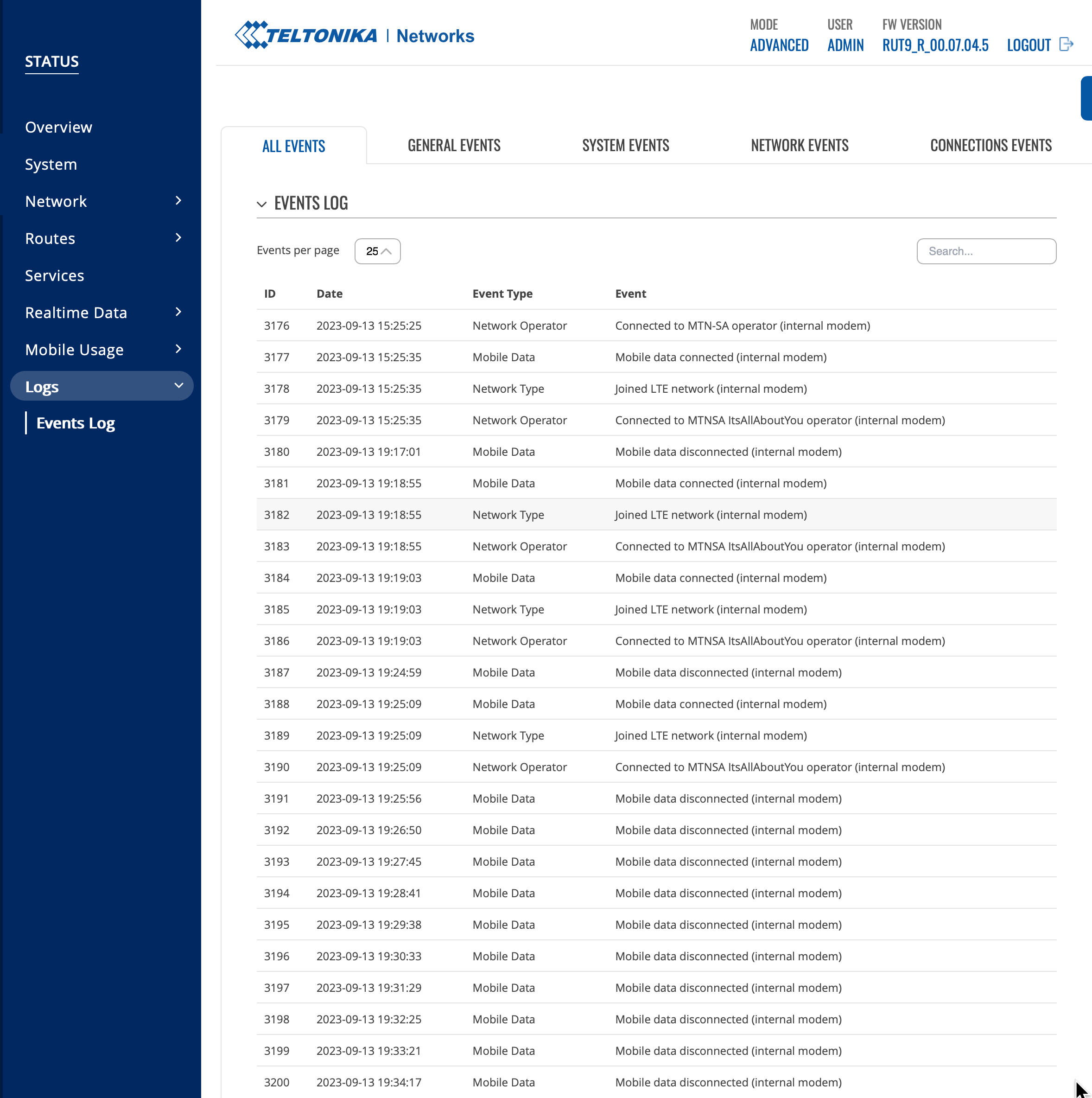
Task: Select event ID 3186
Action: (x=277, y=641)
